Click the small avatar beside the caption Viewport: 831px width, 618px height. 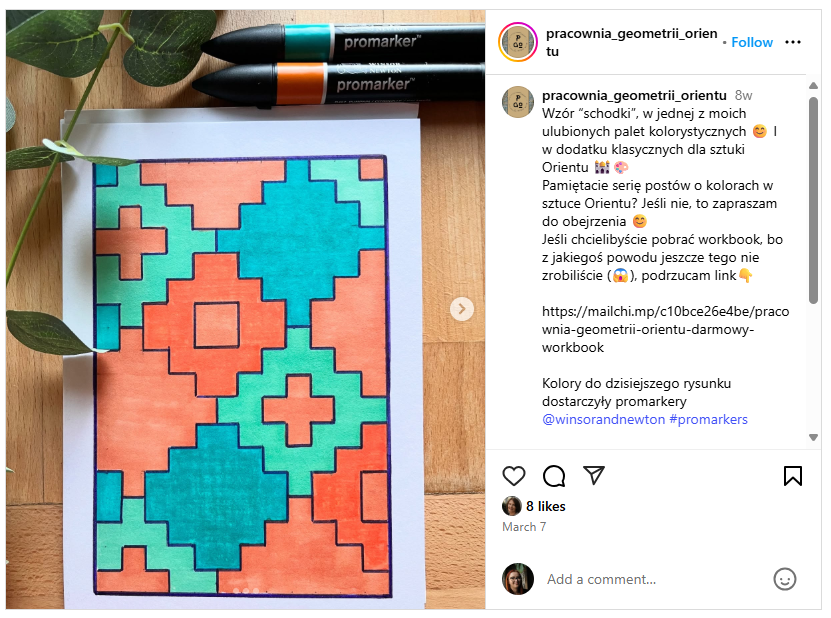tap(518, 102)
